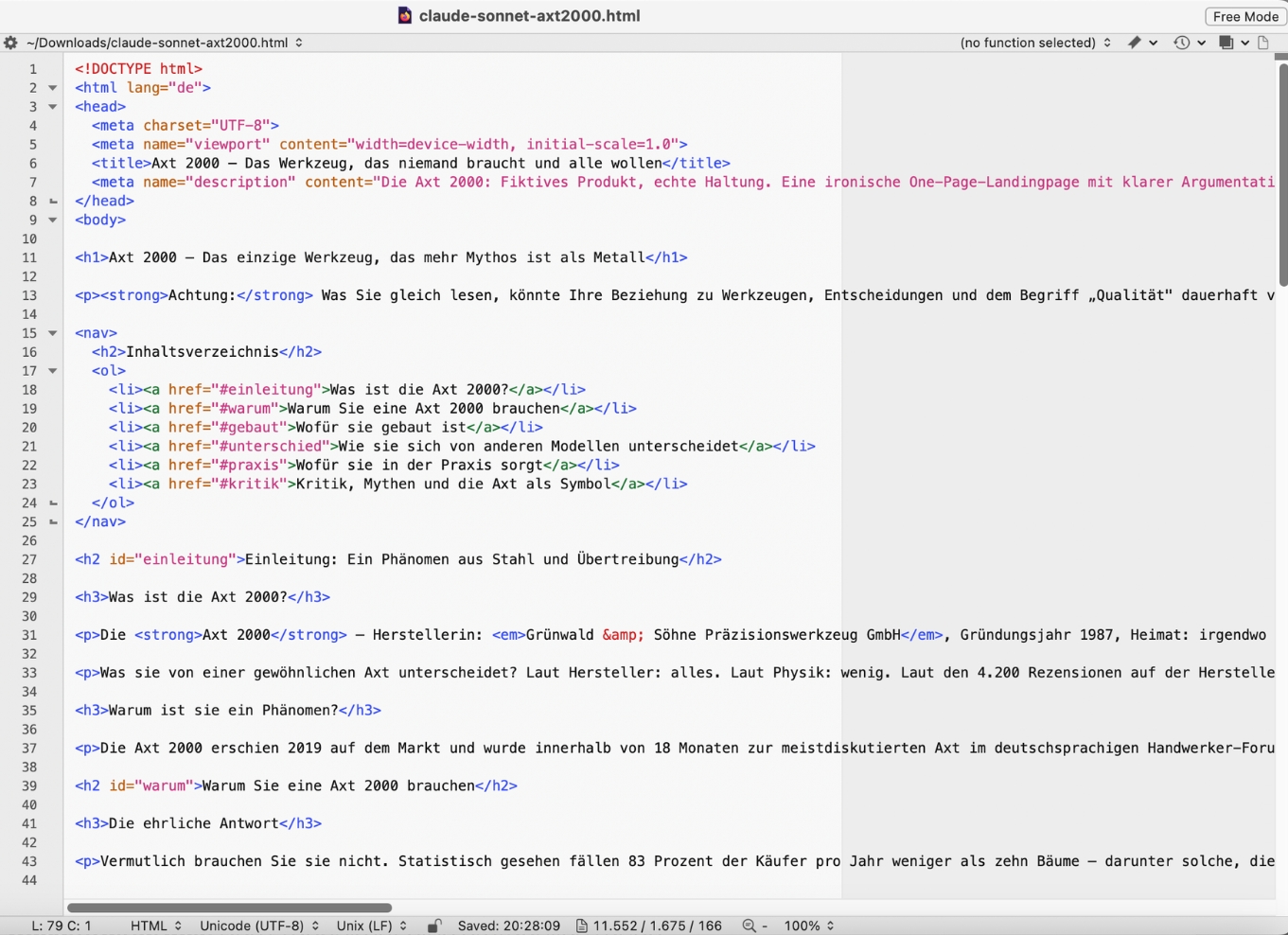Collapse the ol list fold triangle on line 17
The height and width of the screenshot is (935, 1288).
tap(52, 371)
